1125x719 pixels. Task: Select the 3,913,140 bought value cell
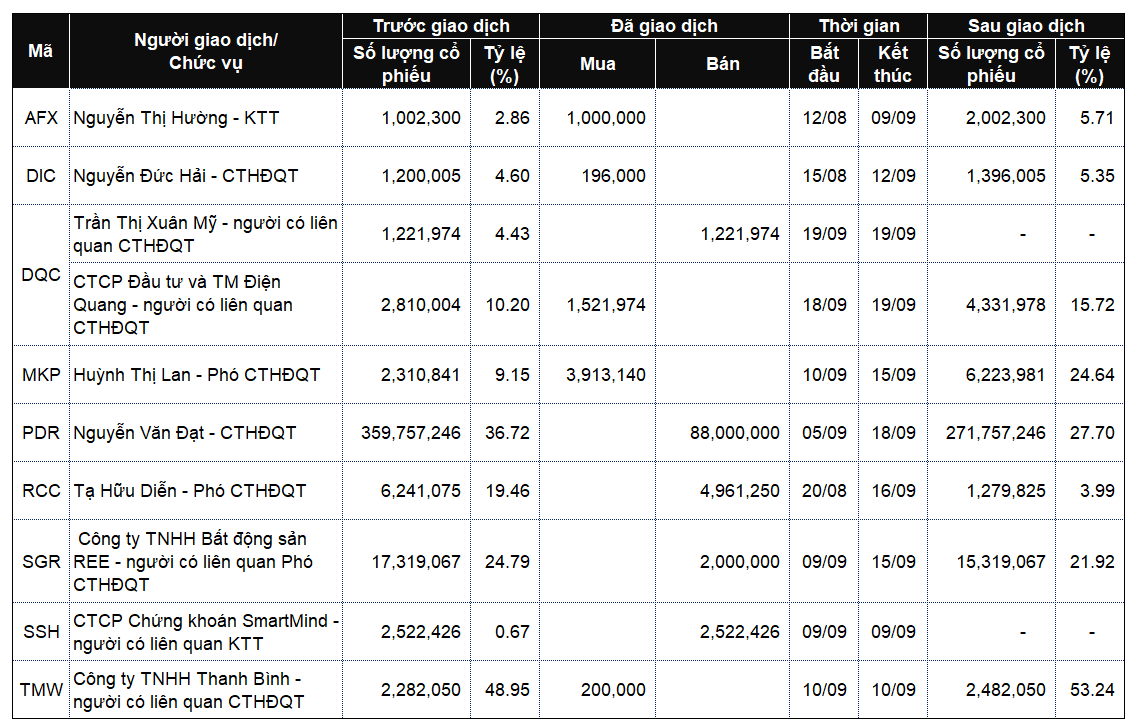coord(605,375)
